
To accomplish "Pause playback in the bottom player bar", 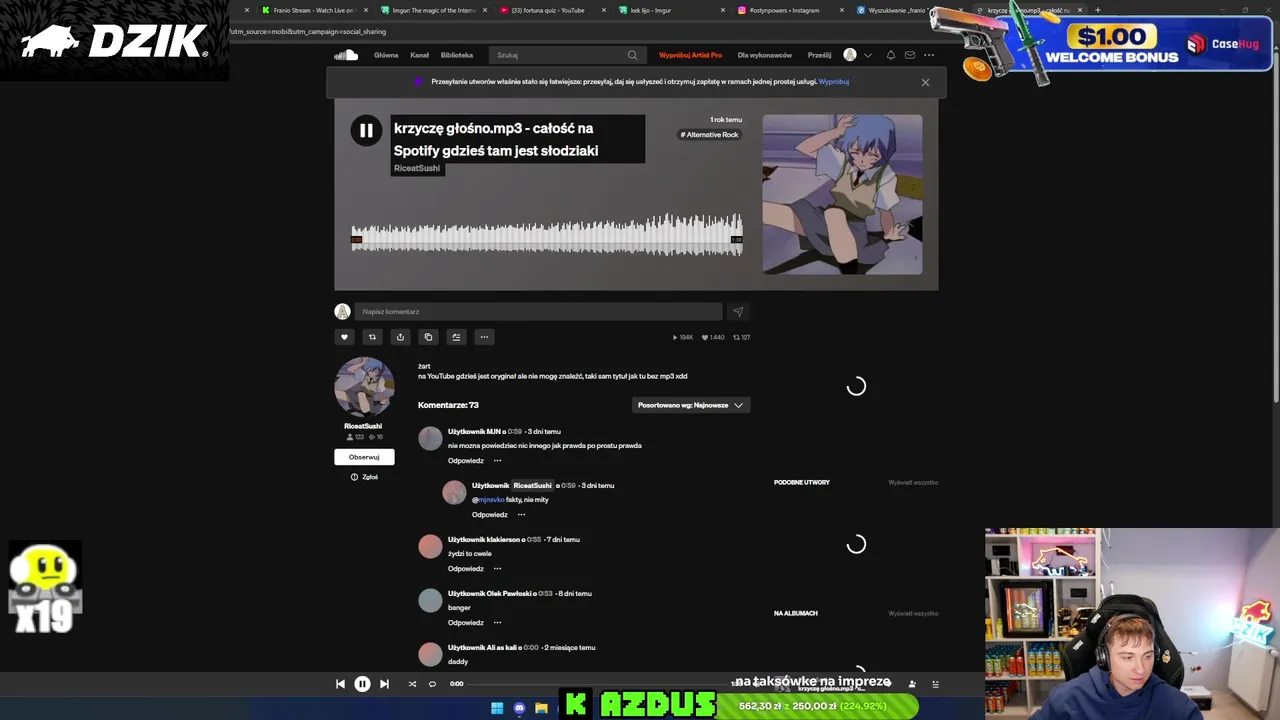I will 362,684.
